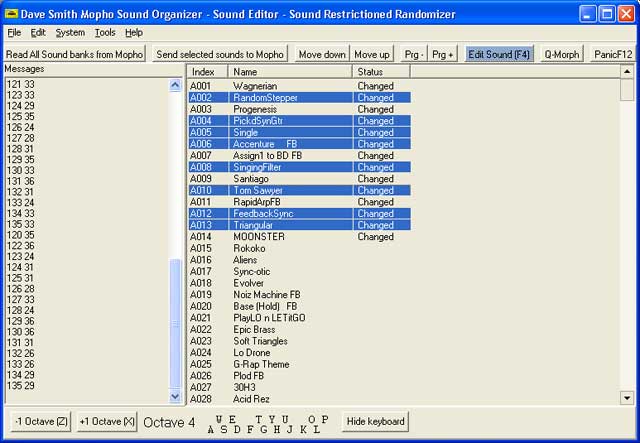The image size is (640, 443).
Task: Sort list by Status column header
Action: (381, 71)
